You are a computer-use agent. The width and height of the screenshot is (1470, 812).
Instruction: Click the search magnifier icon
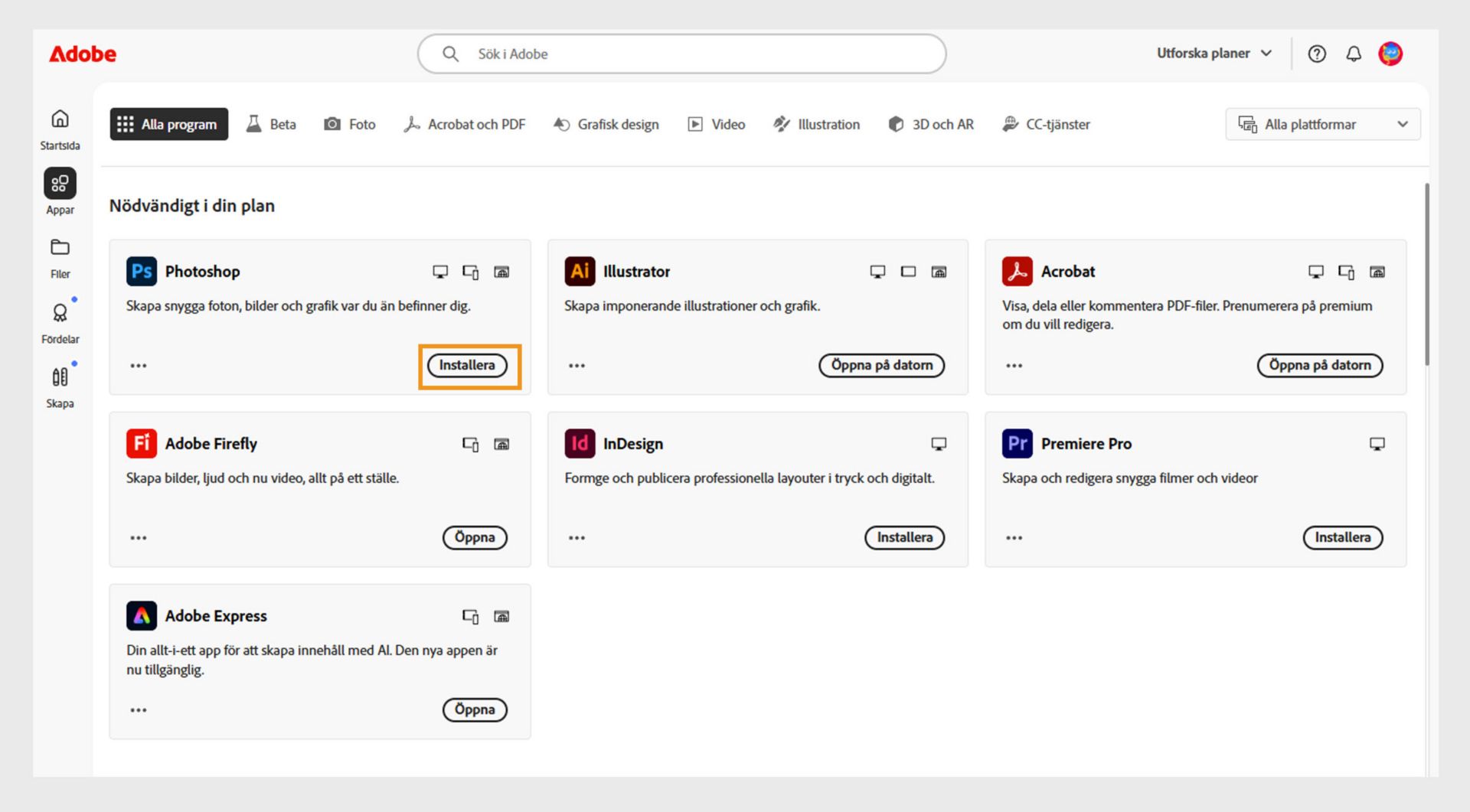(451, 54)
